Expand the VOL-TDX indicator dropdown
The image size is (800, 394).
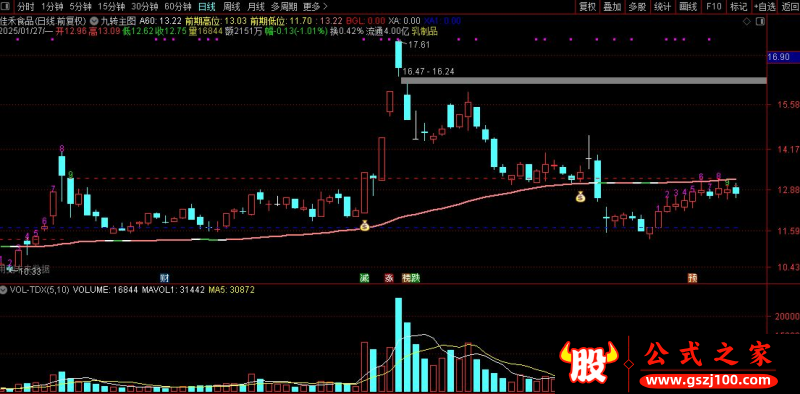[x=4, y=289]
